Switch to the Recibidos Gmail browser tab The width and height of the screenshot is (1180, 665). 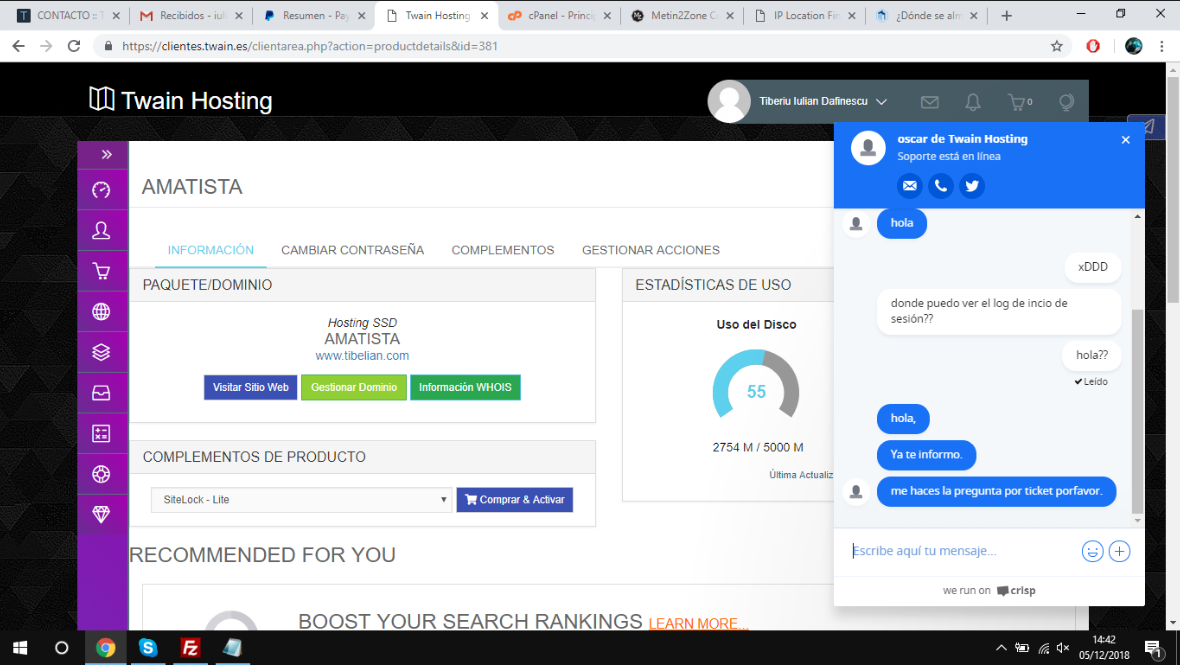[x=191, y=15]
